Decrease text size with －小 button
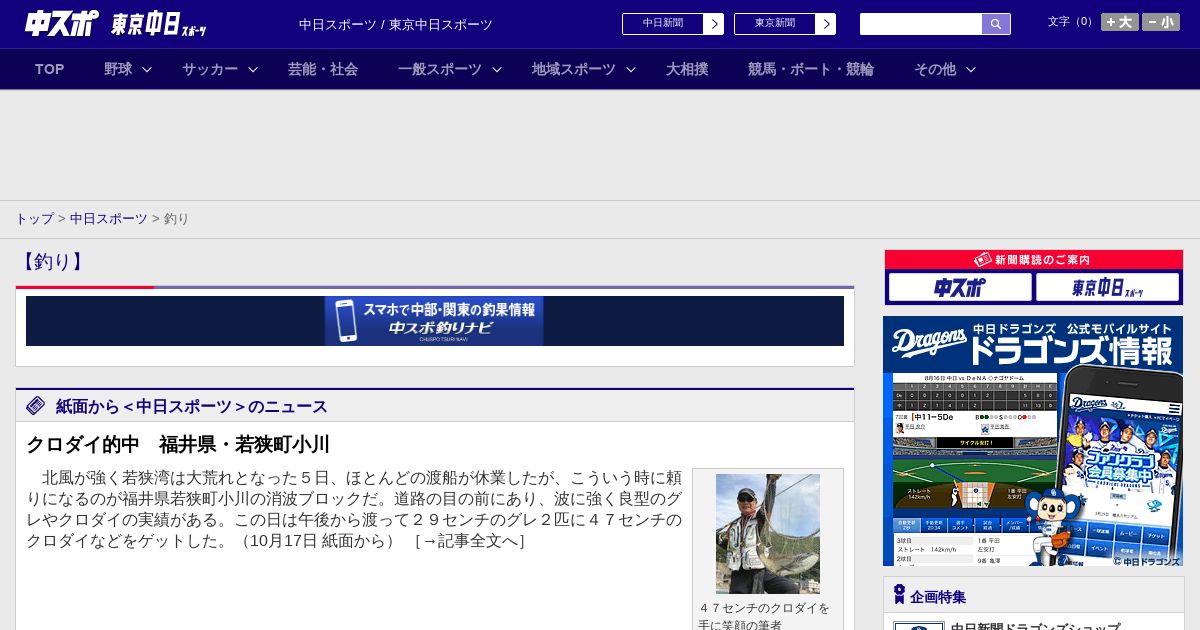1200x630 pixels. click(1161, 22)
